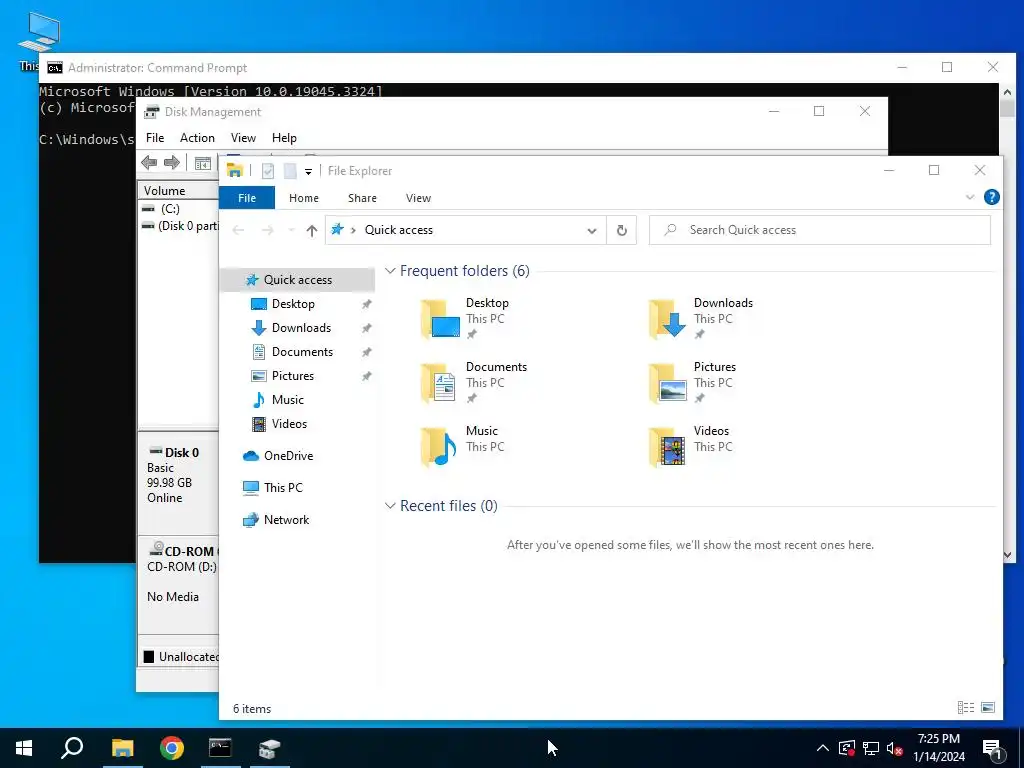Open the Music folder tile in Frequent folders
Viewport: 1024px width, 768px height.
[462, 446]
